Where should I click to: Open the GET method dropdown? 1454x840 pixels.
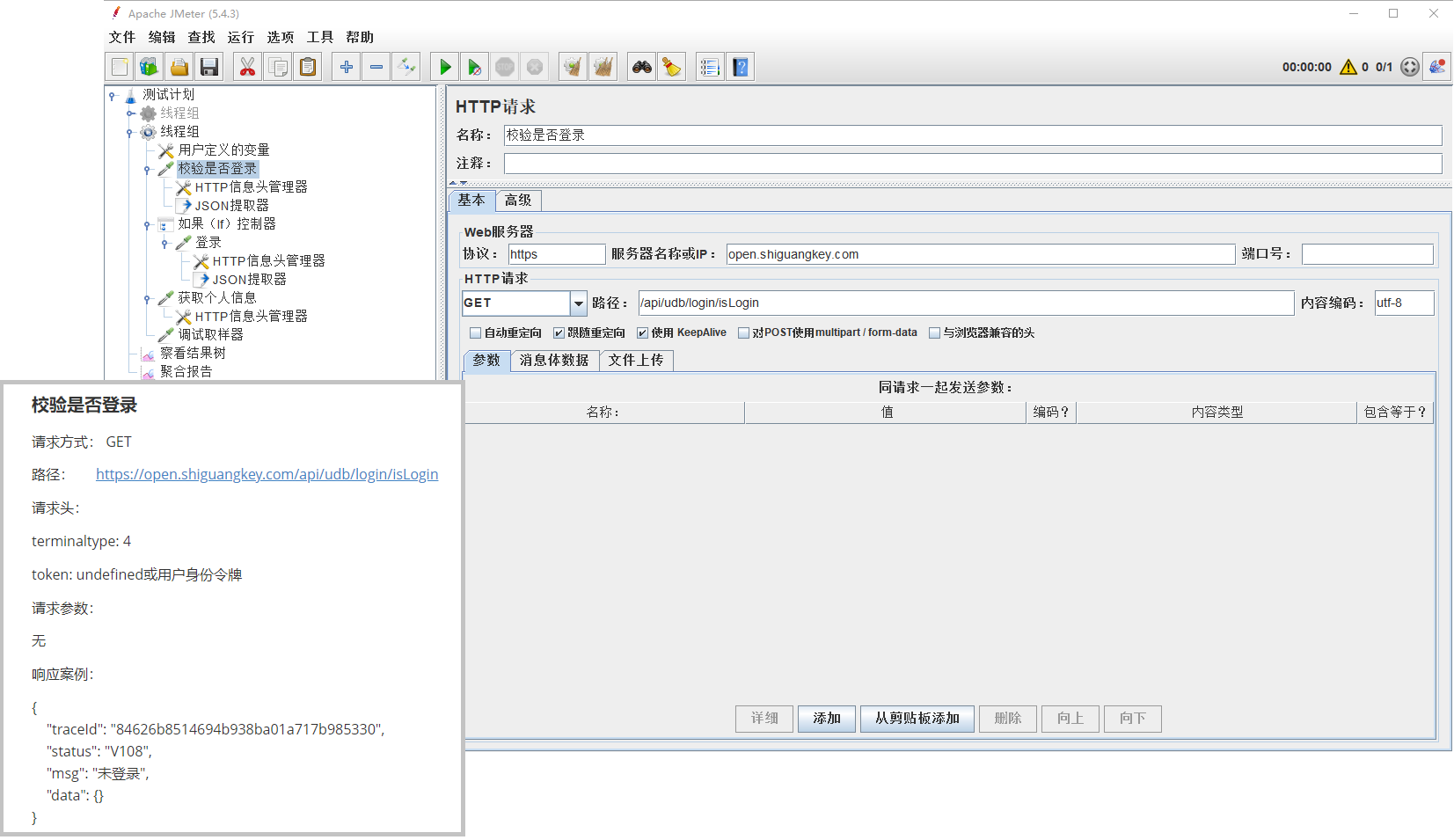578,303
